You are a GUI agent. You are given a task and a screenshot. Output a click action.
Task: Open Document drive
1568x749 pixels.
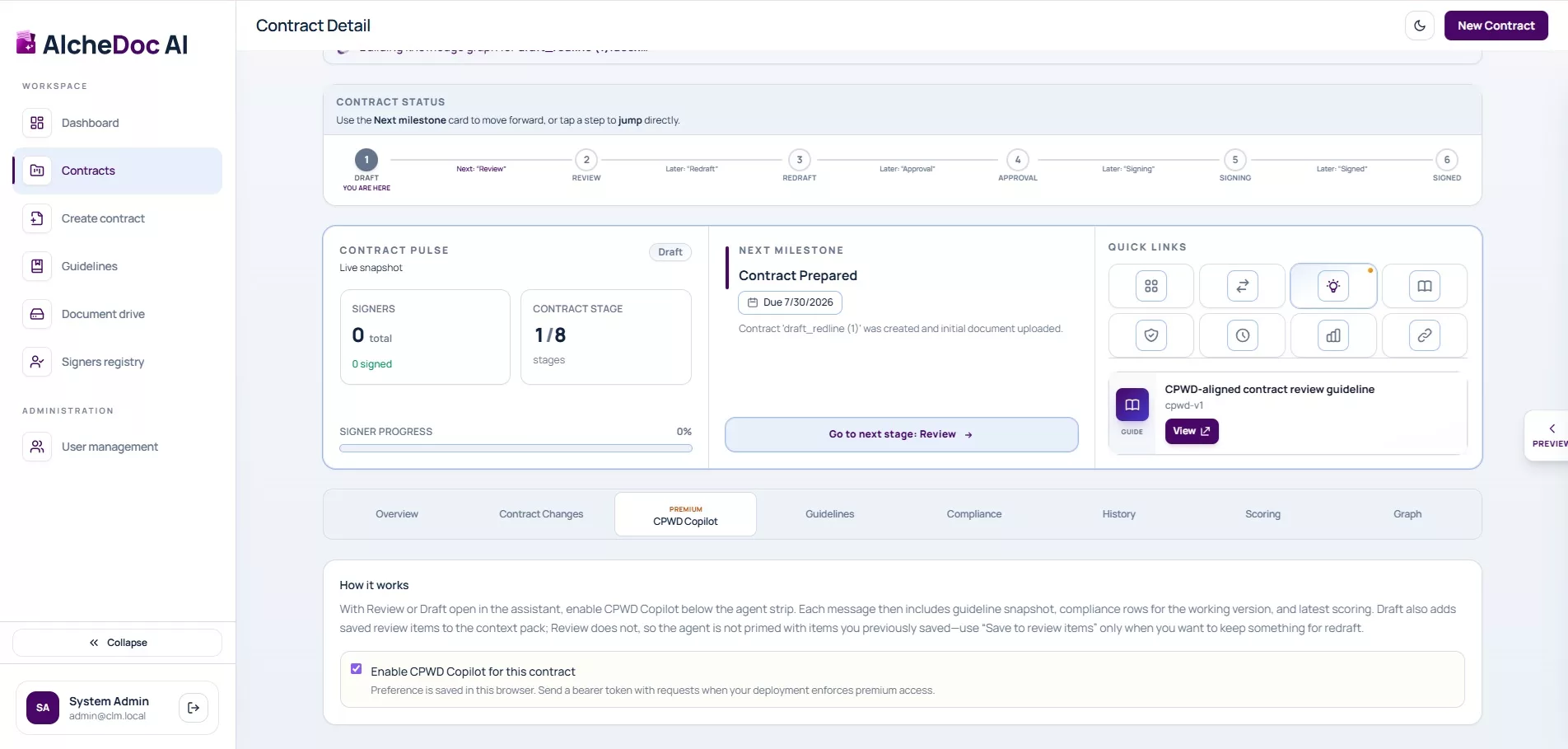coord(117,314)
